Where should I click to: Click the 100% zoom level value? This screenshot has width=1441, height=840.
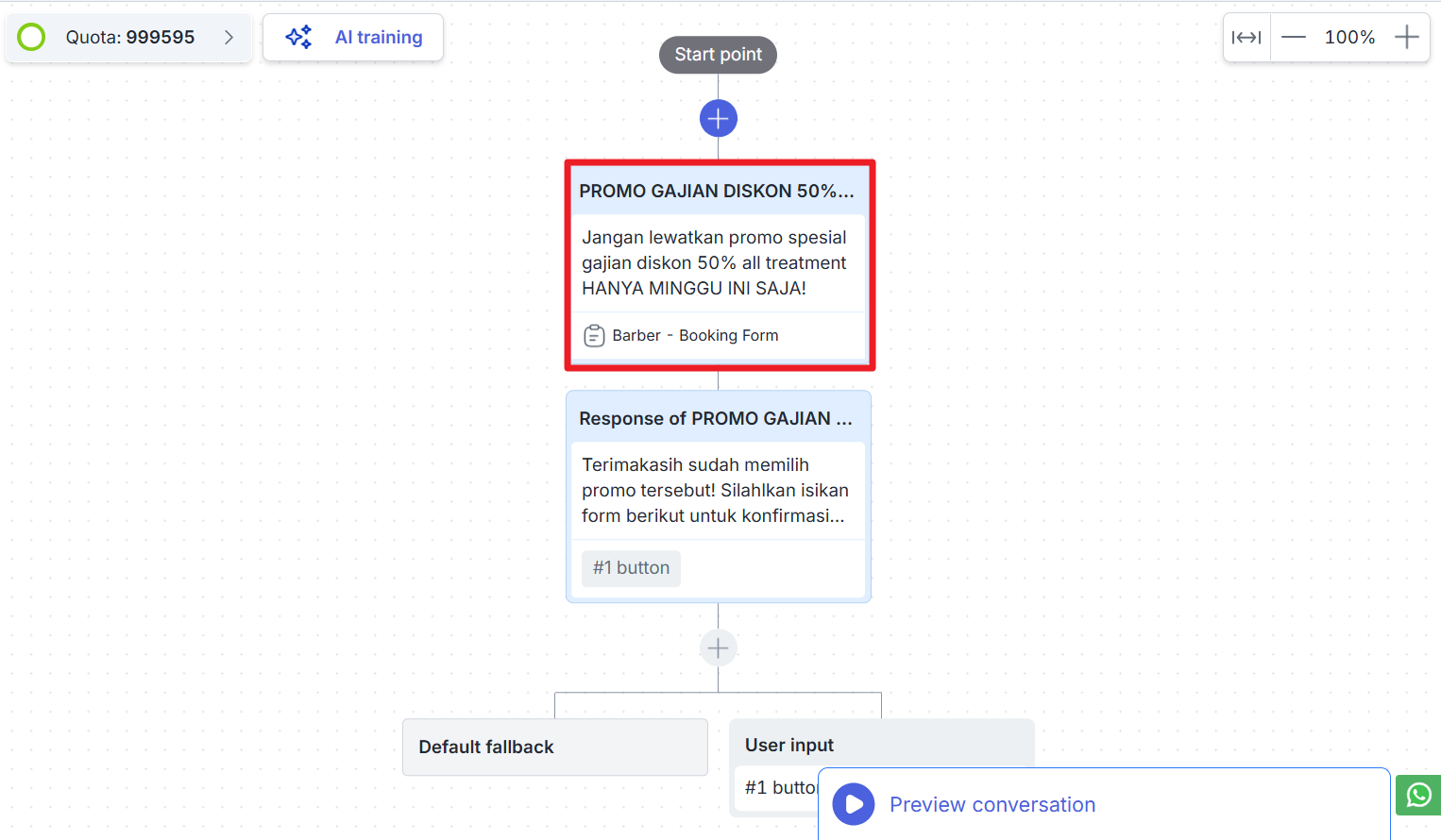point(1349,38)
